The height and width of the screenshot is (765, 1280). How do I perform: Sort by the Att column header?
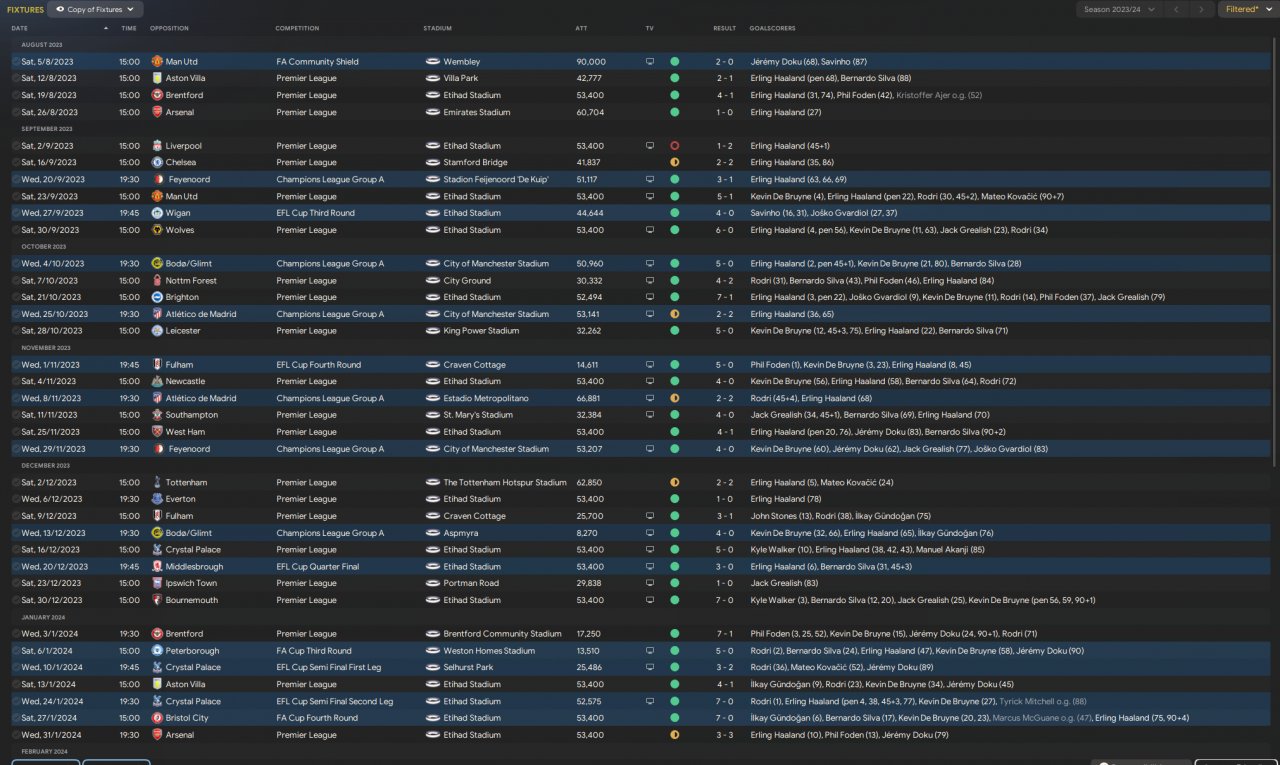[x=582, y=28]
